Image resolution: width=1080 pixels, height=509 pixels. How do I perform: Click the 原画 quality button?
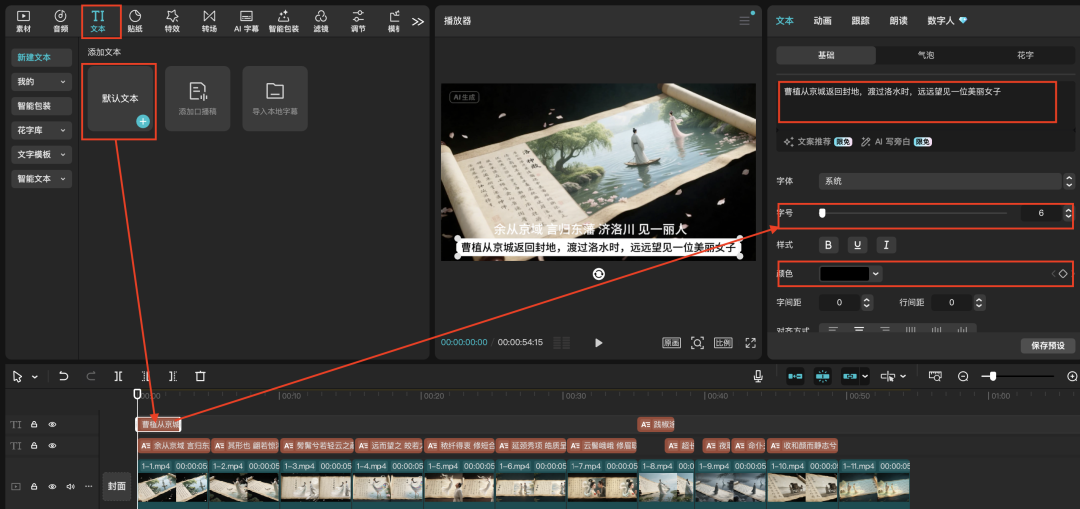pos(672,343)
